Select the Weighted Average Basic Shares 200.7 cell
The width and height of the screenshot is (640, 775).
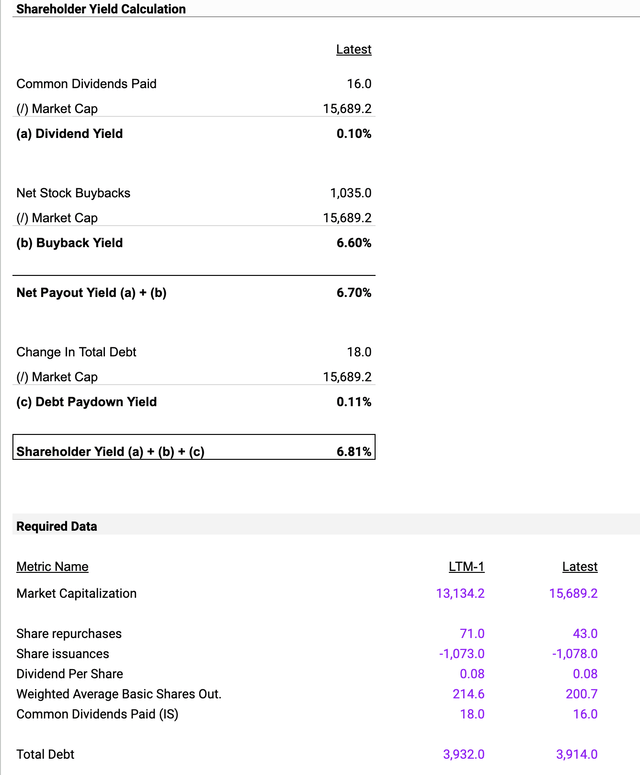tap(582, 694)
